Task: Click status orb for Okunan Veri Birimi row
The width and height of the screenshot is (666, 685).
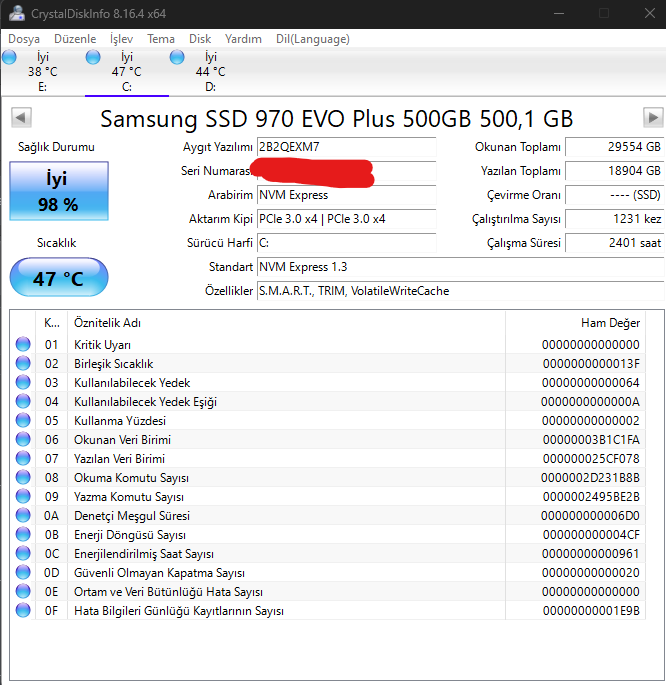Action: [23, 439]
